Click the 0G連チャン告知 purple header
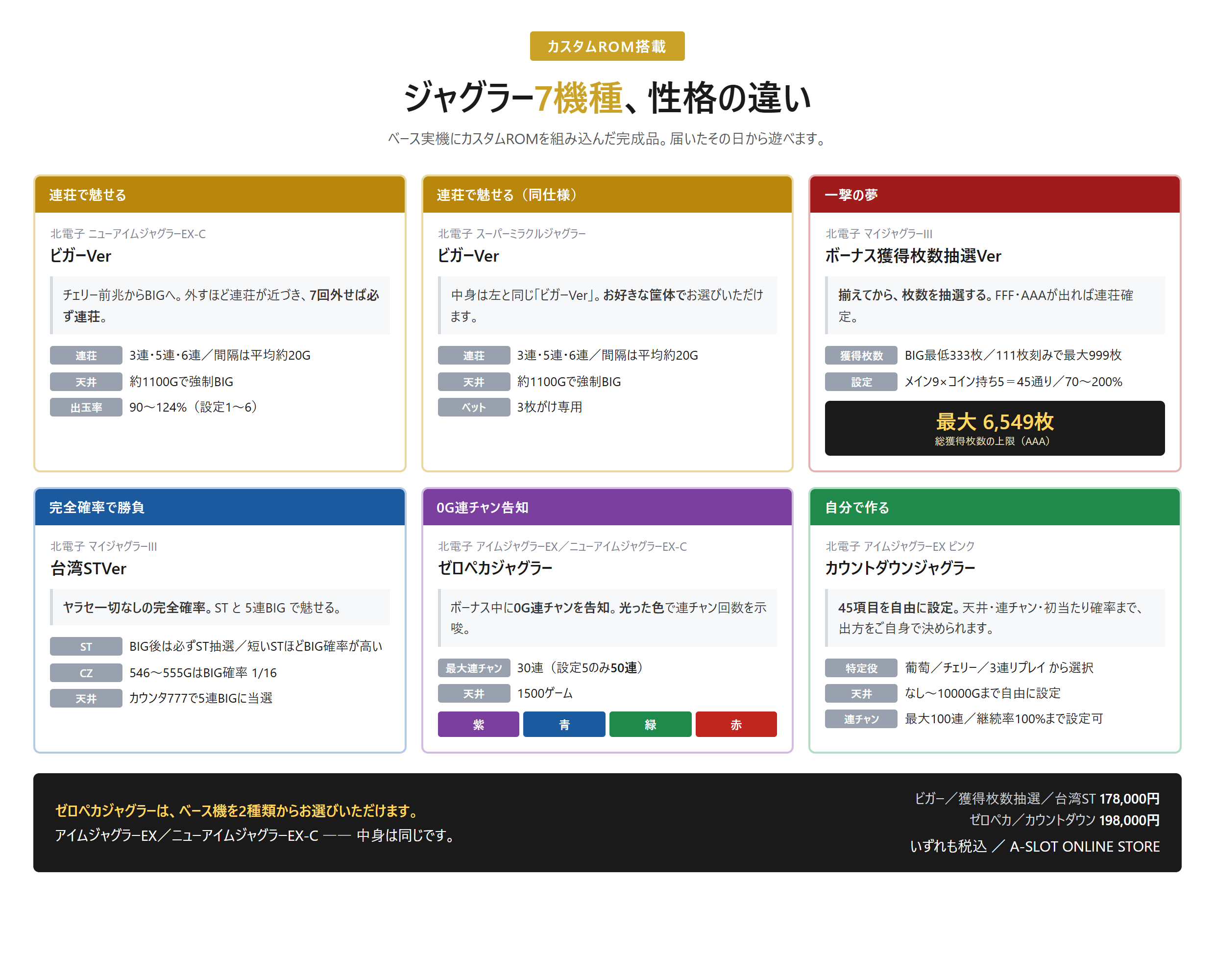Screen dimensions: 1215x980 click(607, 507)
